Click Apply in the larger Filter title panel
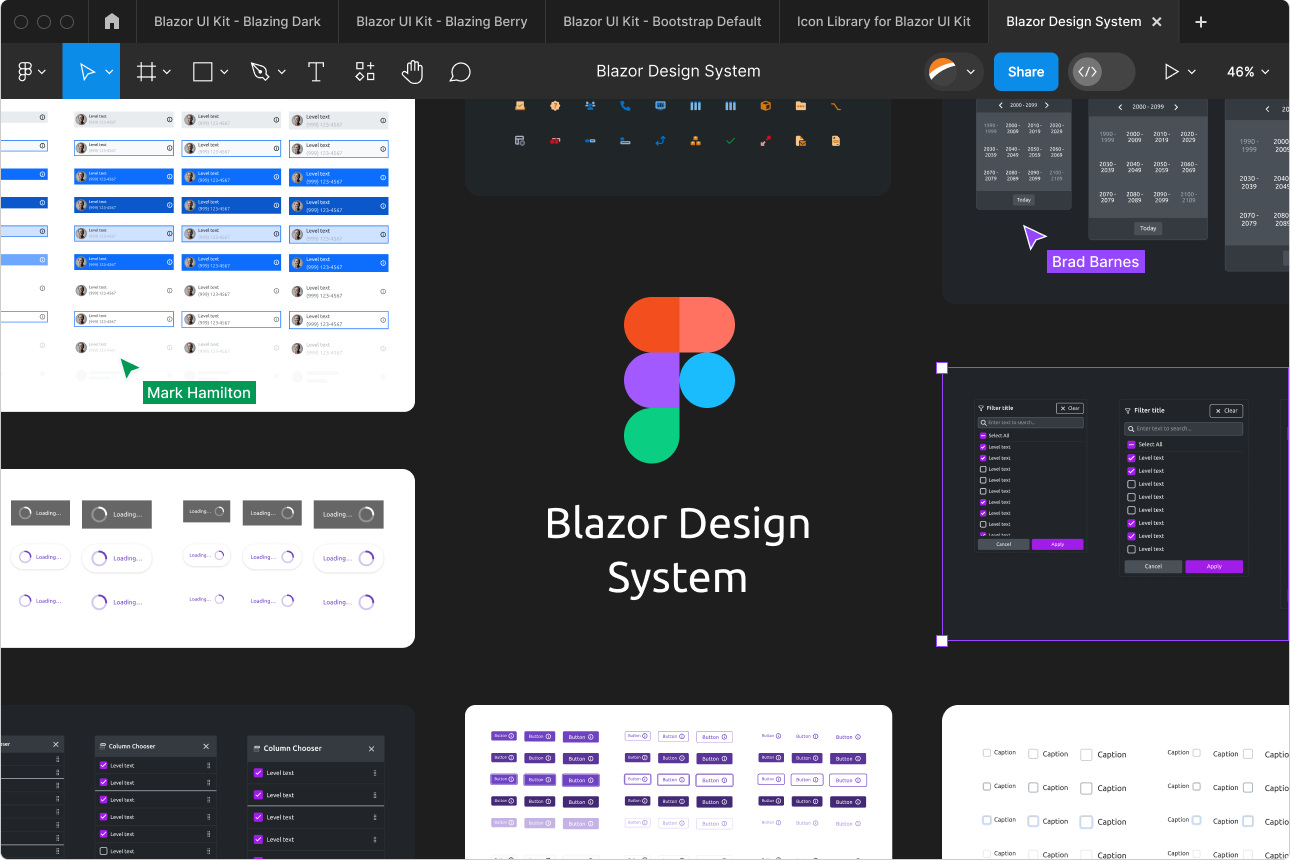Screen dimensions: 1290x860 click(x=1214, y=566)
